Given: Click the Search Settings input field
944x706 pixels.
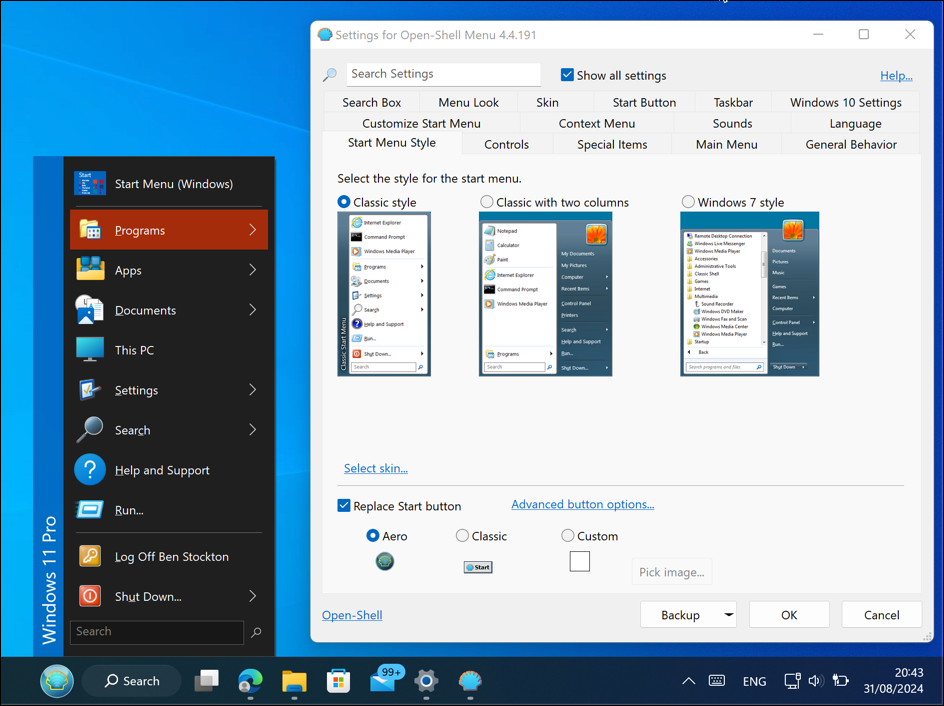Looking at the screenshot, I should (x=443, y=74).
